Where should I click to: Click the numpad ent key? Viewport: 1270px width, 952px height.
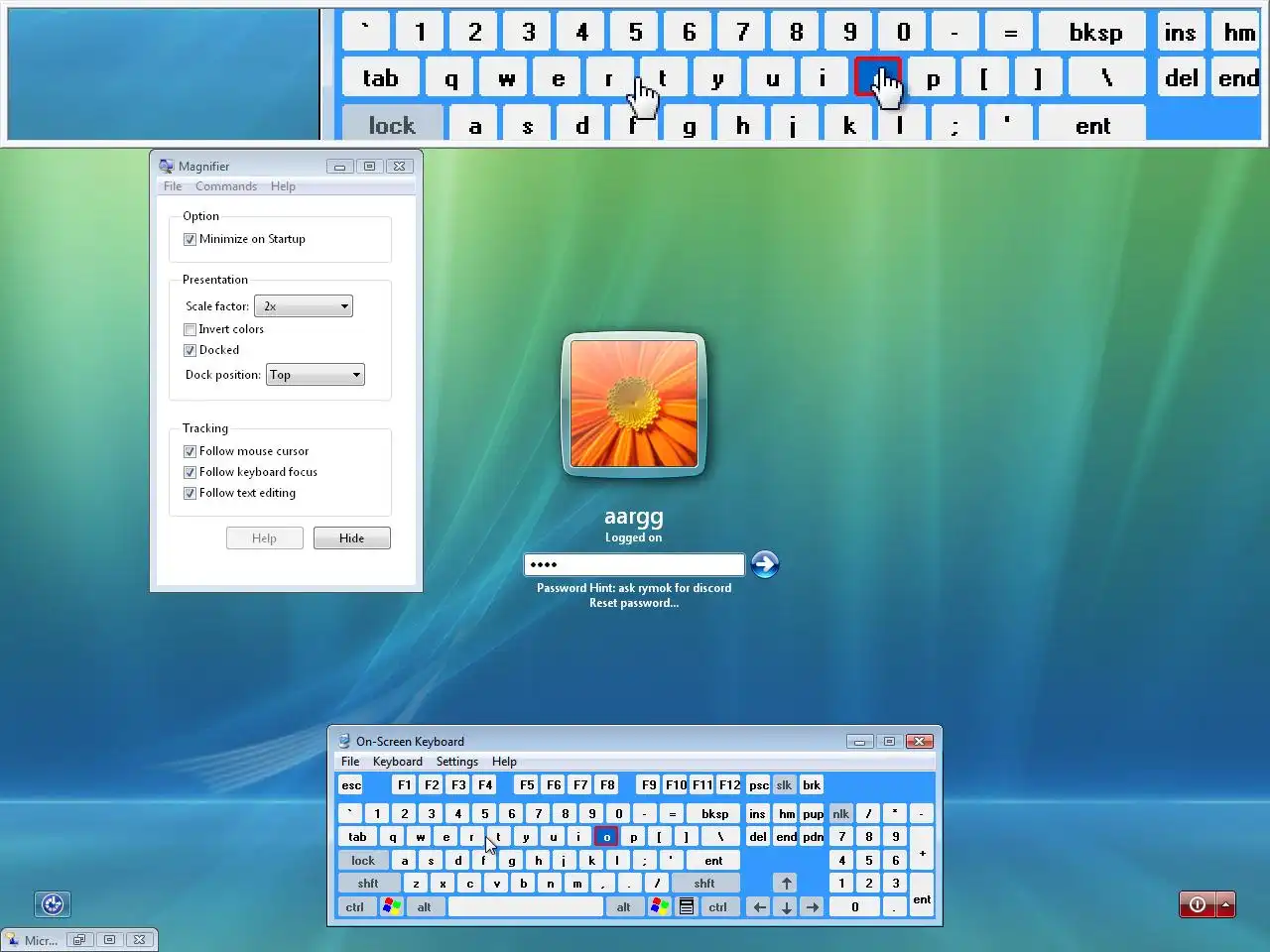tap(922, 897)
